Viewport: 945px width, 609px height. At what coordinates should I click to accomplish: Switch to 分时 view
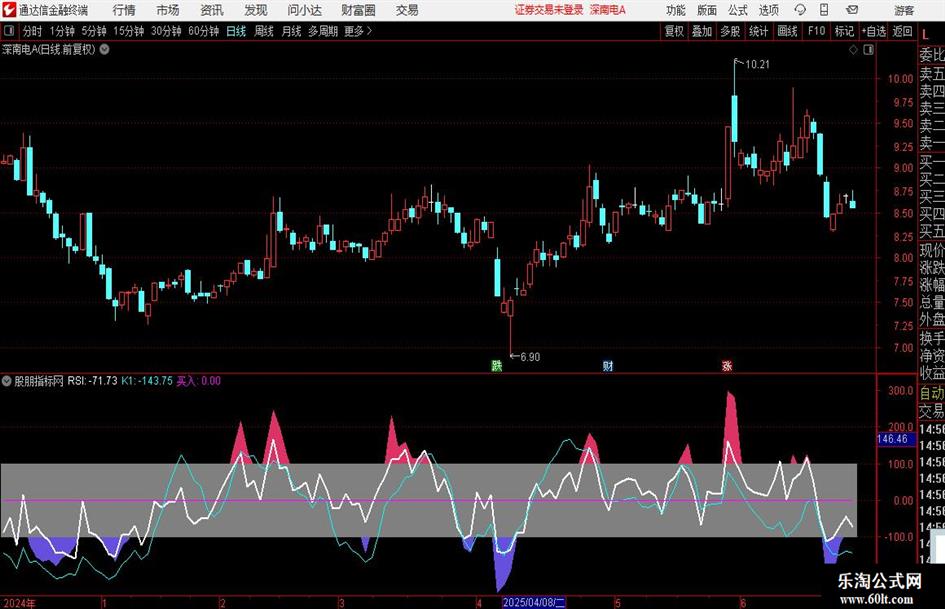pyautogui.click(x=33, y=31)
